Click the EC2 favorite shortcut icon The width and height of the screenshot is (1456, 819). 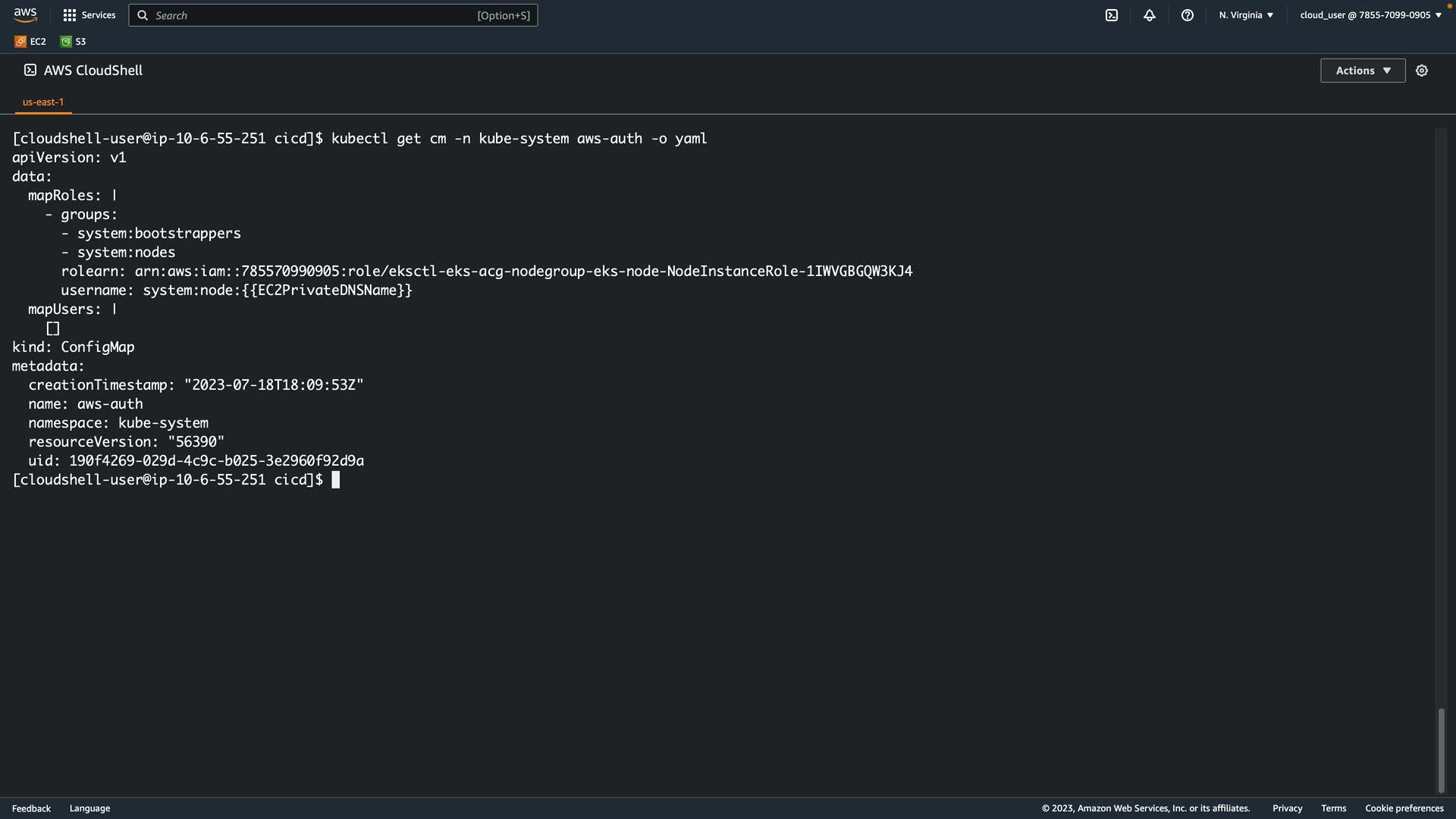[x=20, y=42]
